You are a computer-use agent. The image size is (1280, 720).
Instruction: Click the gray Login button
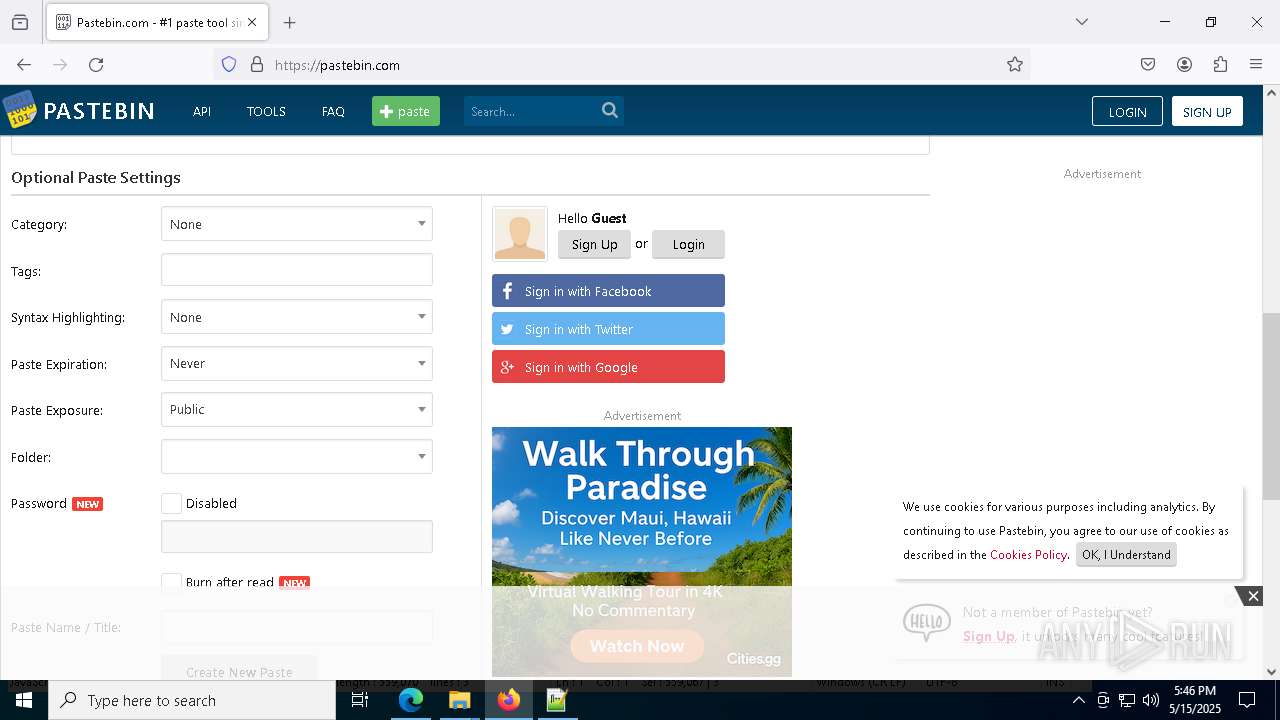688,244
